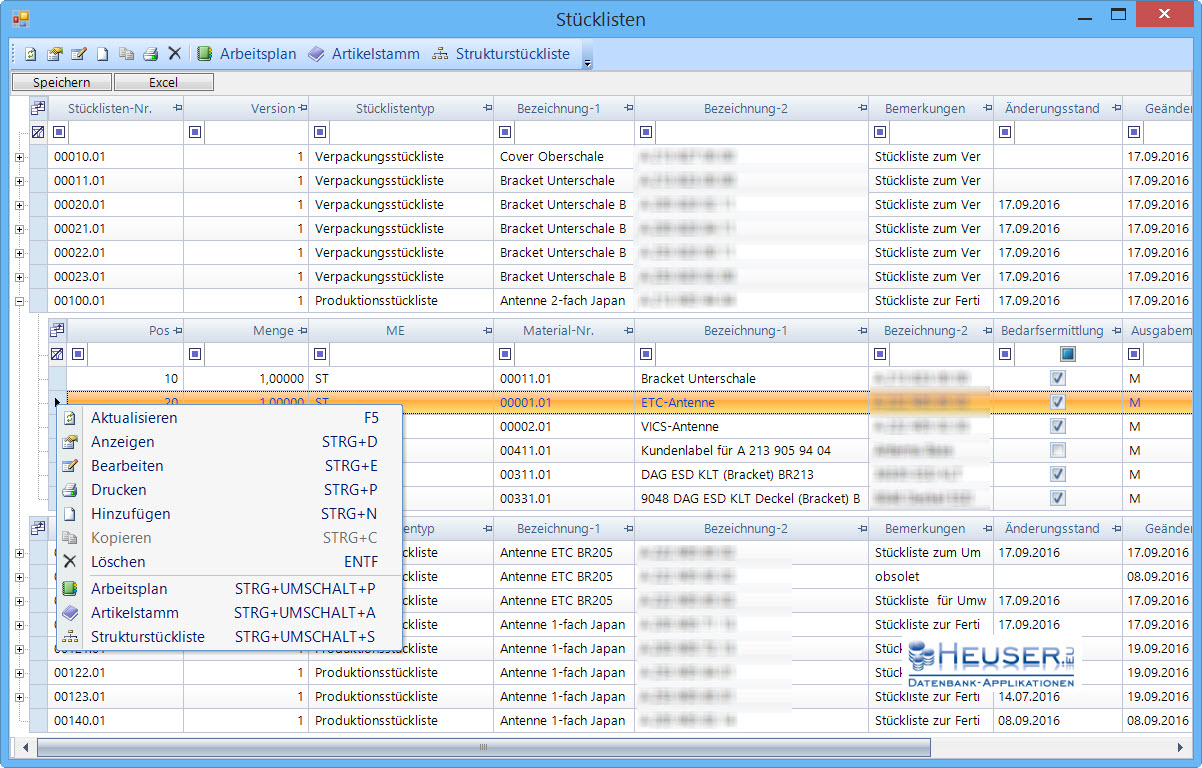
Task: Toggle Bedarfsermittlung checkbox for 9048 DAG ESD KLT Deckel
Action: (x=1058, y=498)
